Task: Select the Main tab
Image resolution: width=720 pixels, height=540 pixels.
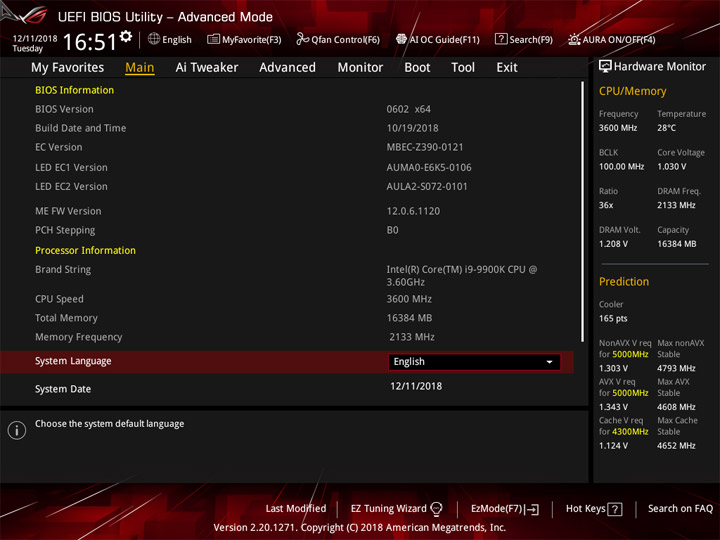Action: tap(140, 68)
